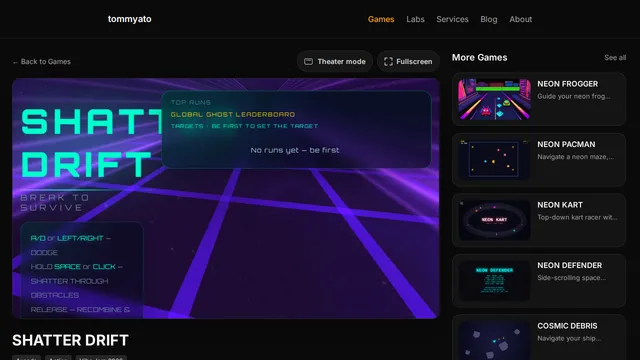The image size is (640, 360).
Task: Open the Neon Defender thumbnail
Action: pos(494,280)
